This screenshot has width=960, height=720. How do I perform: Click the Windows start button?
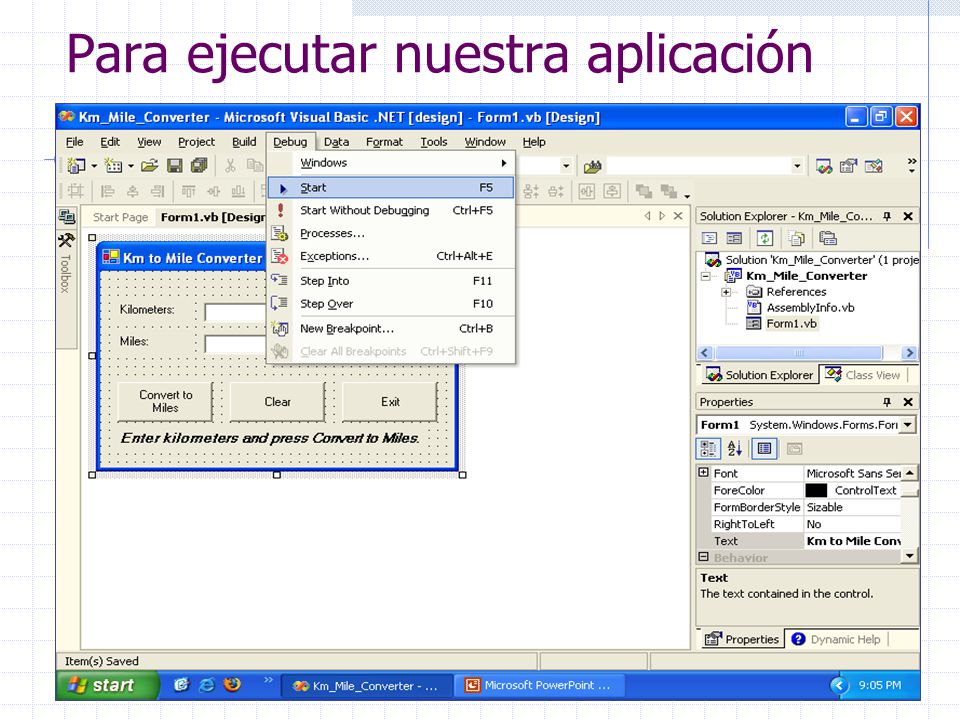click(x=107, y=685)
